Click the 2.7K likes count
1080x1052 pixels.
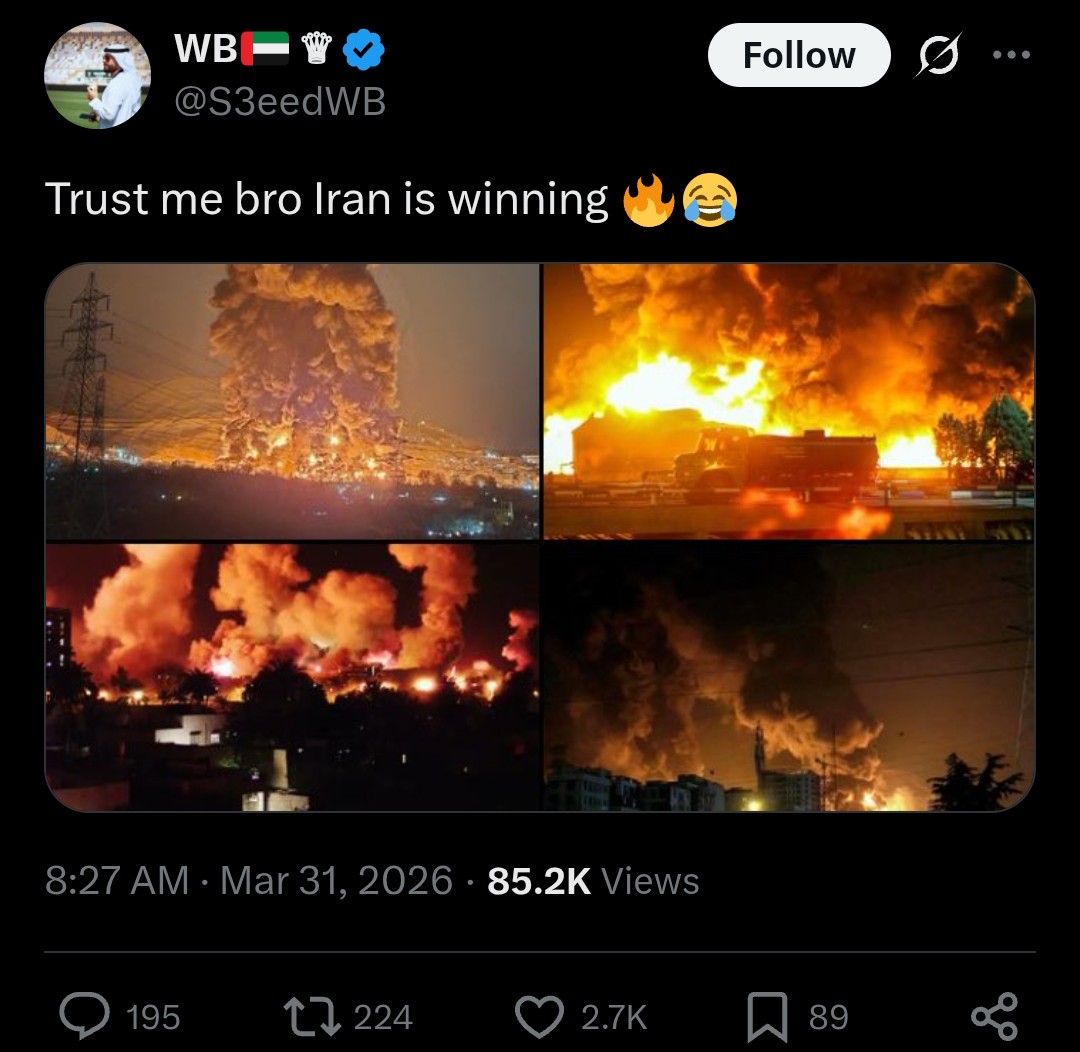pos(614,1018)
